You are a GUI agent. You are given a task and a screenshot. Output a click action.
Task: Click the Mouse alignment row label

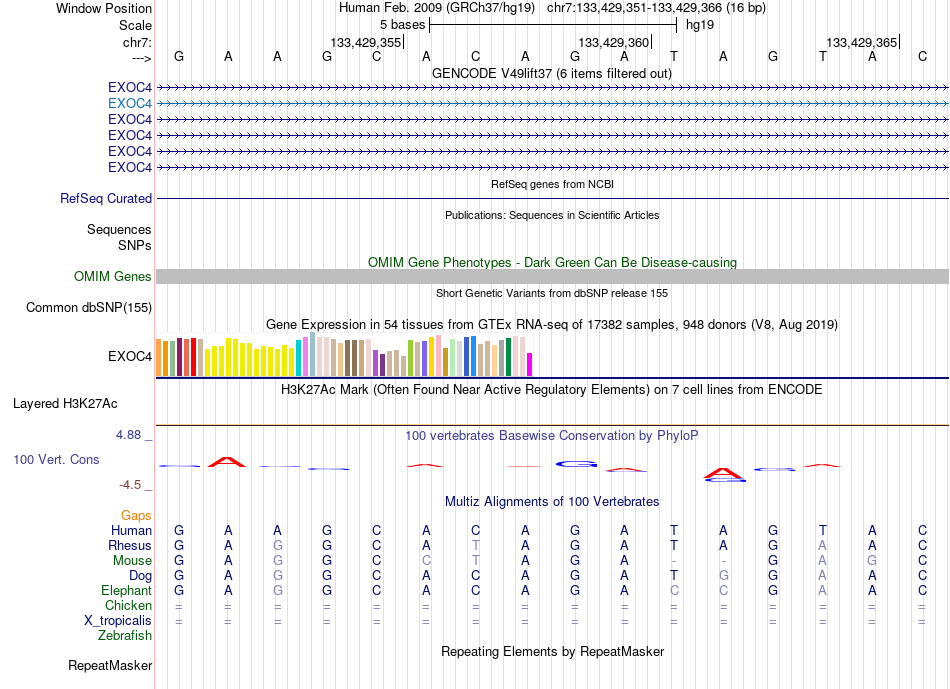[x=132, y=561]
